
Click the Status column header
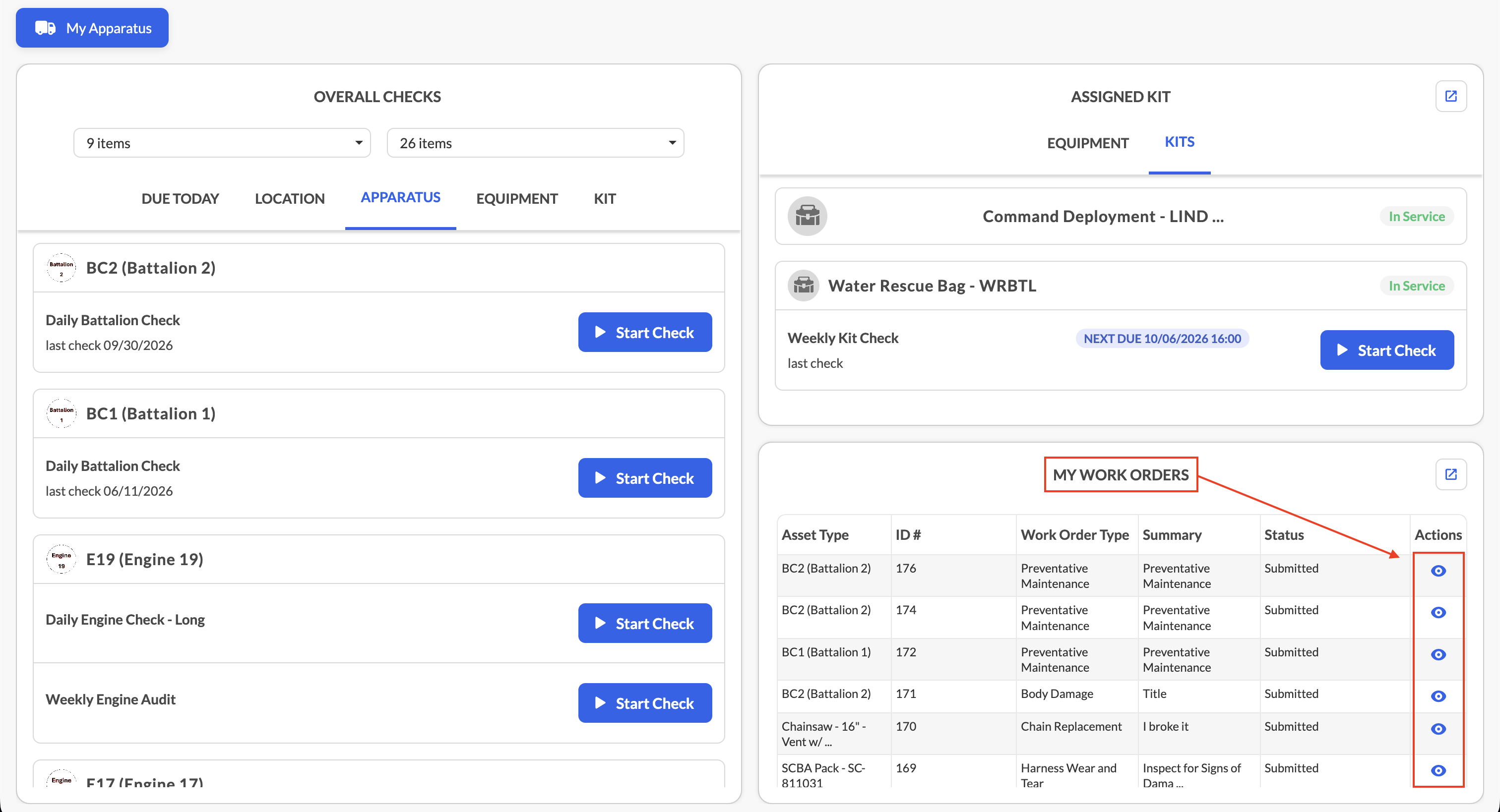1283,534
